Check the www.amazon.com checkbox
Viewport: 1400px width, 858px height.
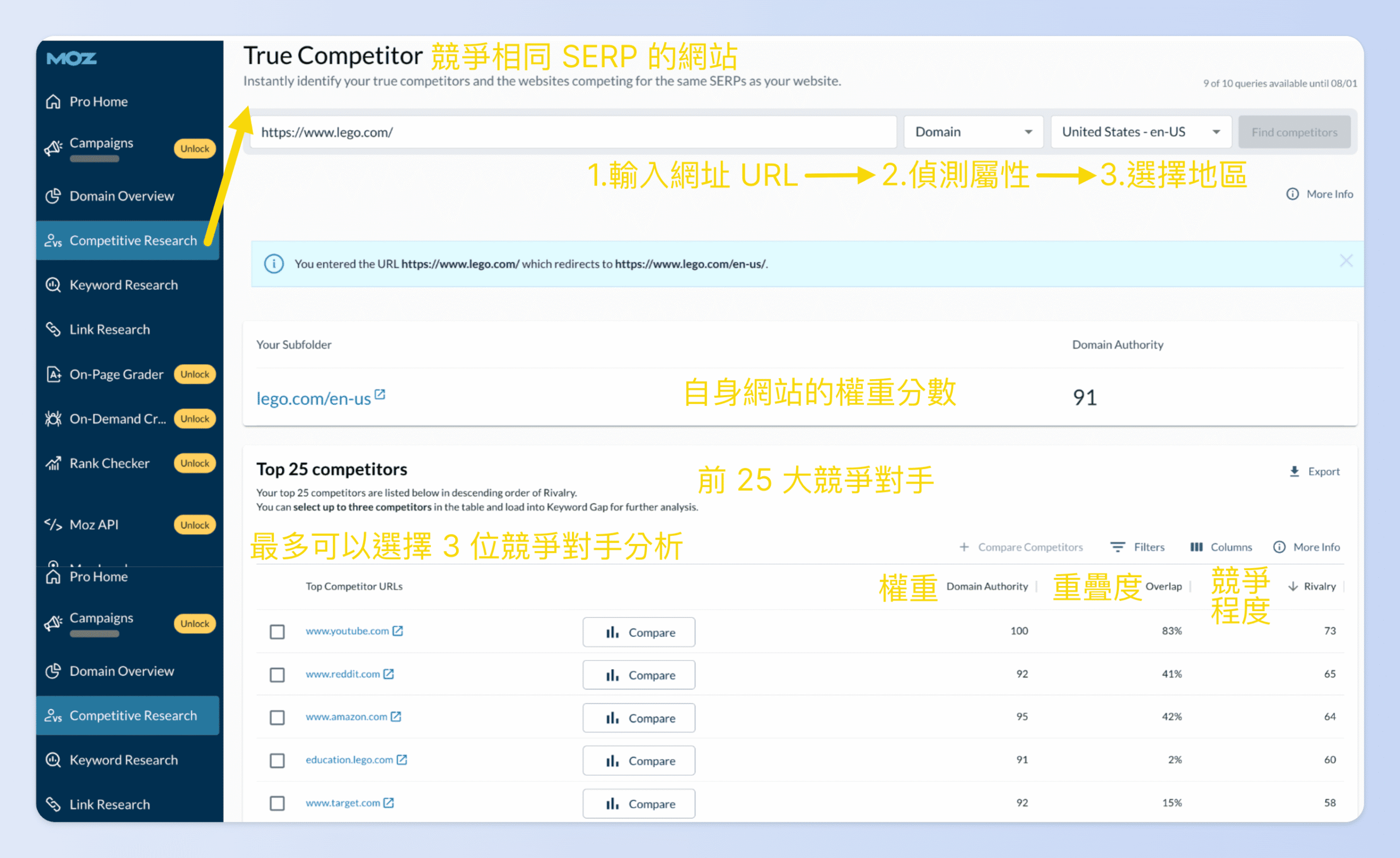277,717
